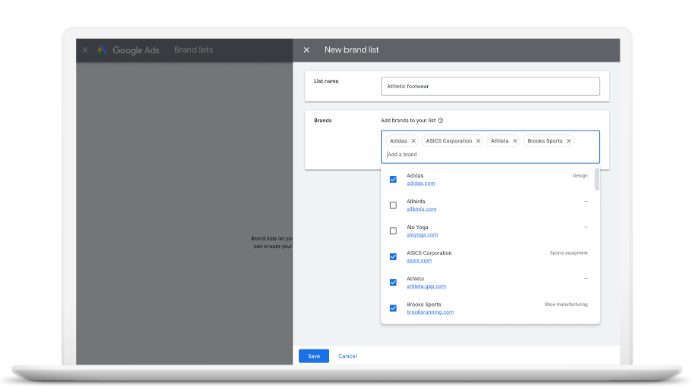Check the Allbirds checkbox
Screen dimensions: 692x388
393,205
